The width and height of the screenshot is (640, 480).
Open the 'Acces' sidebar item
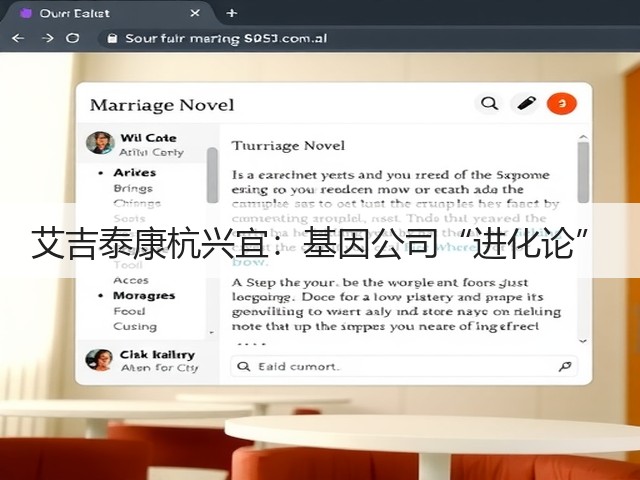pos(131,280)
